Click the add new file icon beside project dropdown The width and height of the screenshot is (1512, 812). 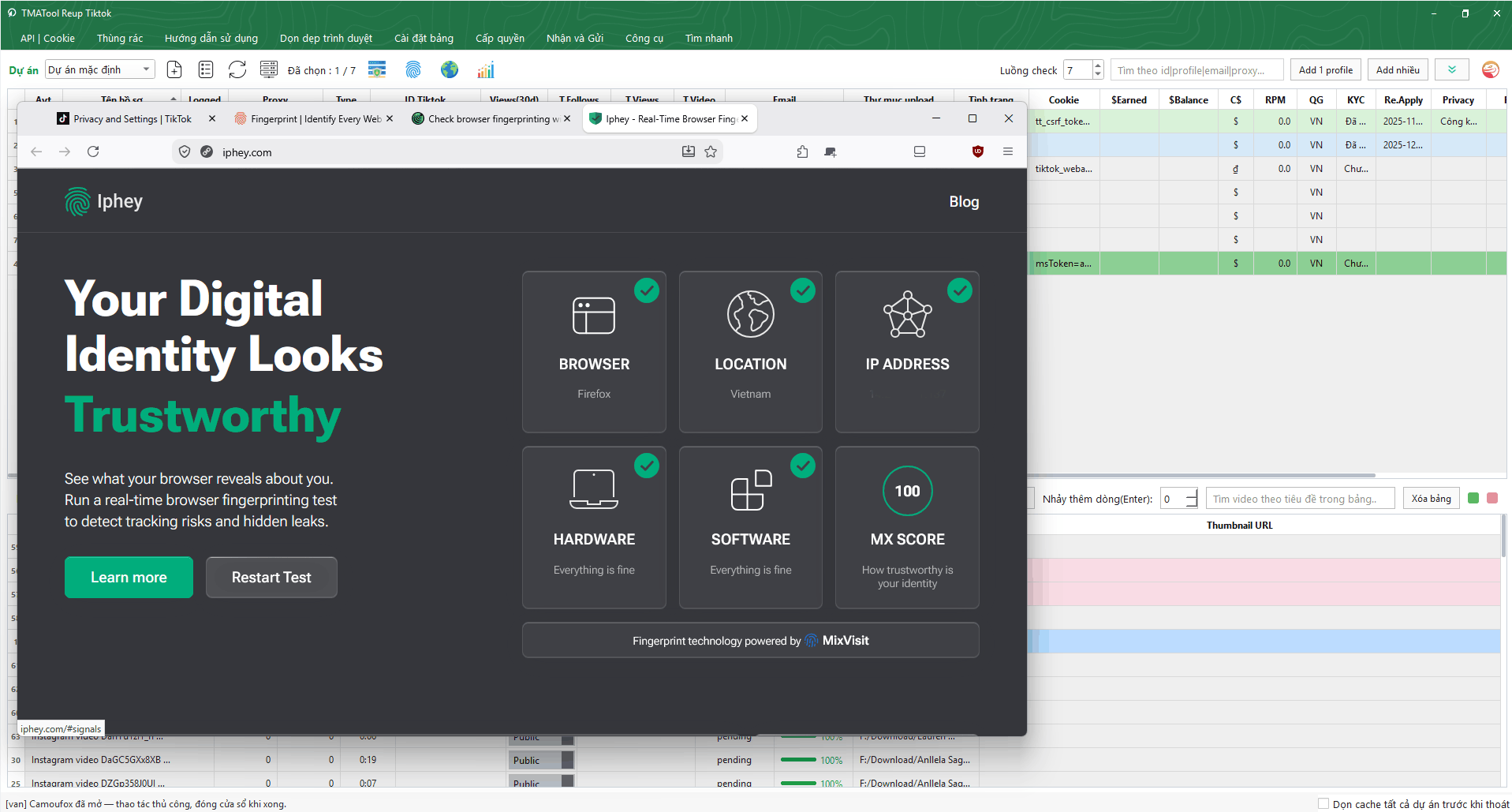pyautogui.click(x=174, y=69)
